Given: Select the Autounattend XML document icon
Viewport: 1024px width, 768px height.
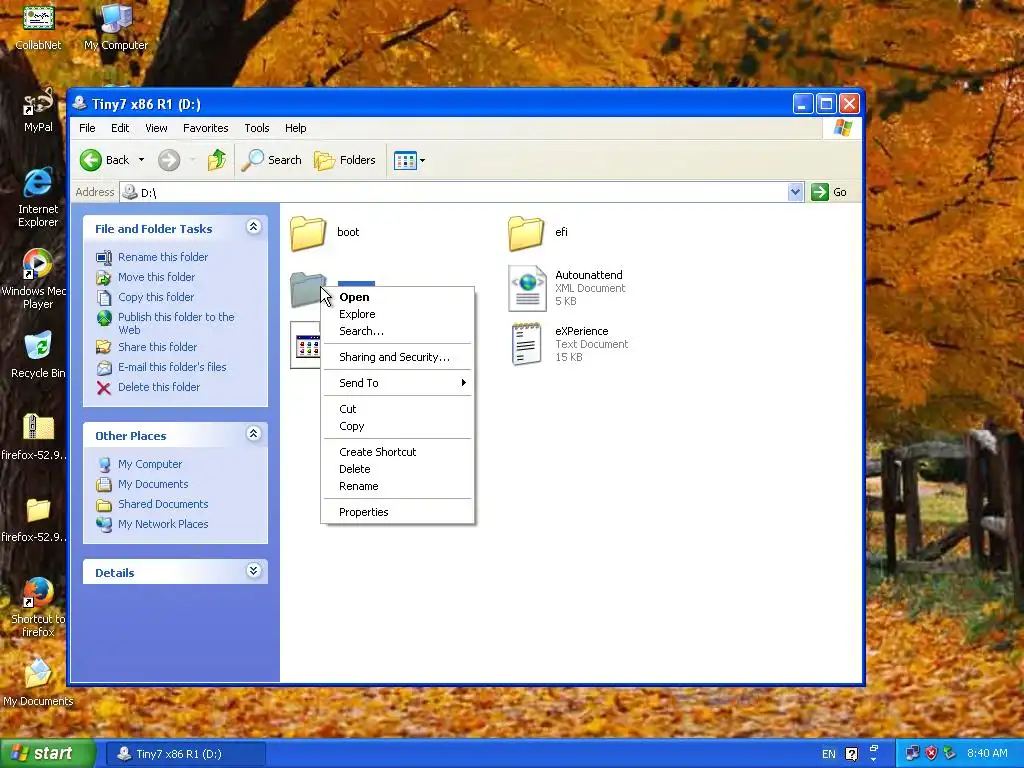Looking at the screenshot, I should pos(527,288).
